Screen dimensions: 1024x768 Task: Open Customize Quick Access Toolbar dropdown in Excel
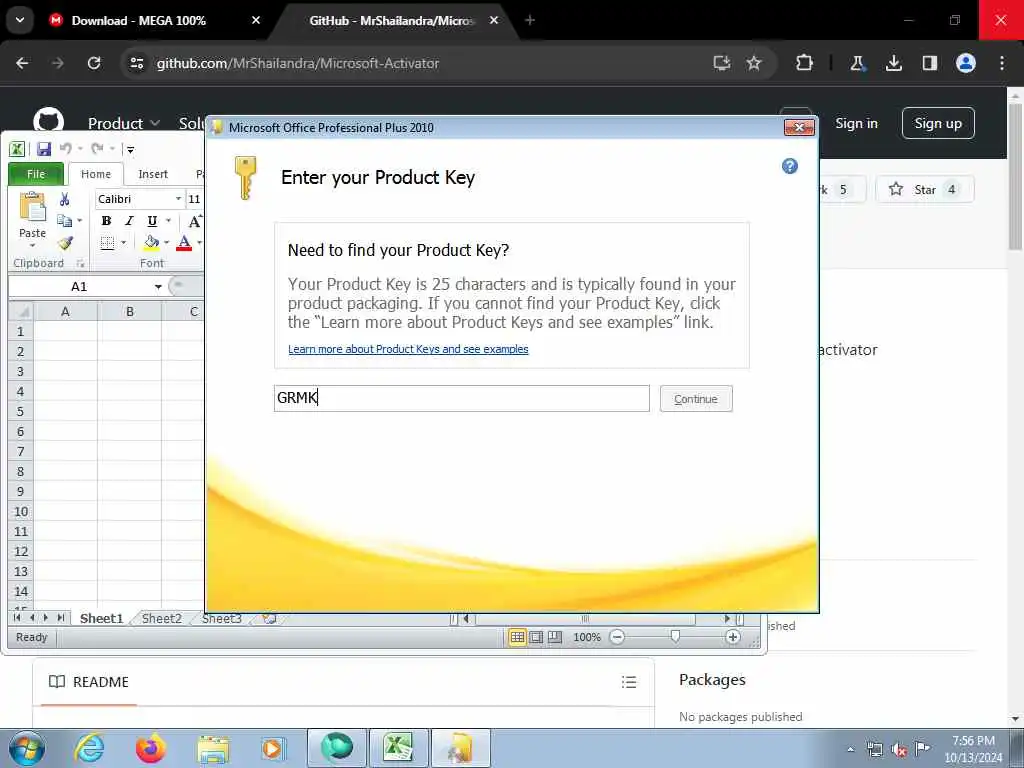[x=131, y=150]
